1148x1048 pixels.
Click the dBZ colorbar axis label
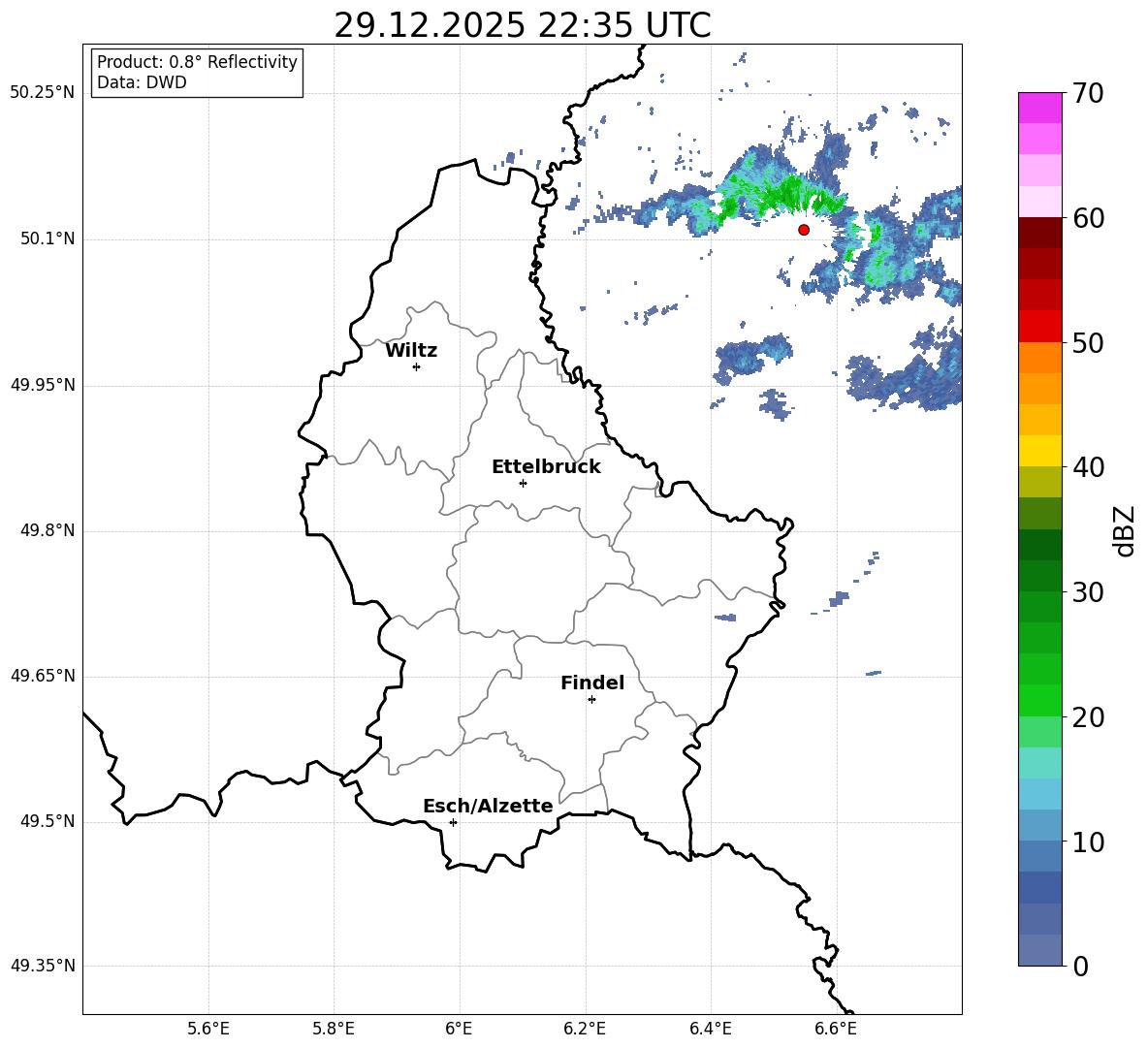point(1124,530)
